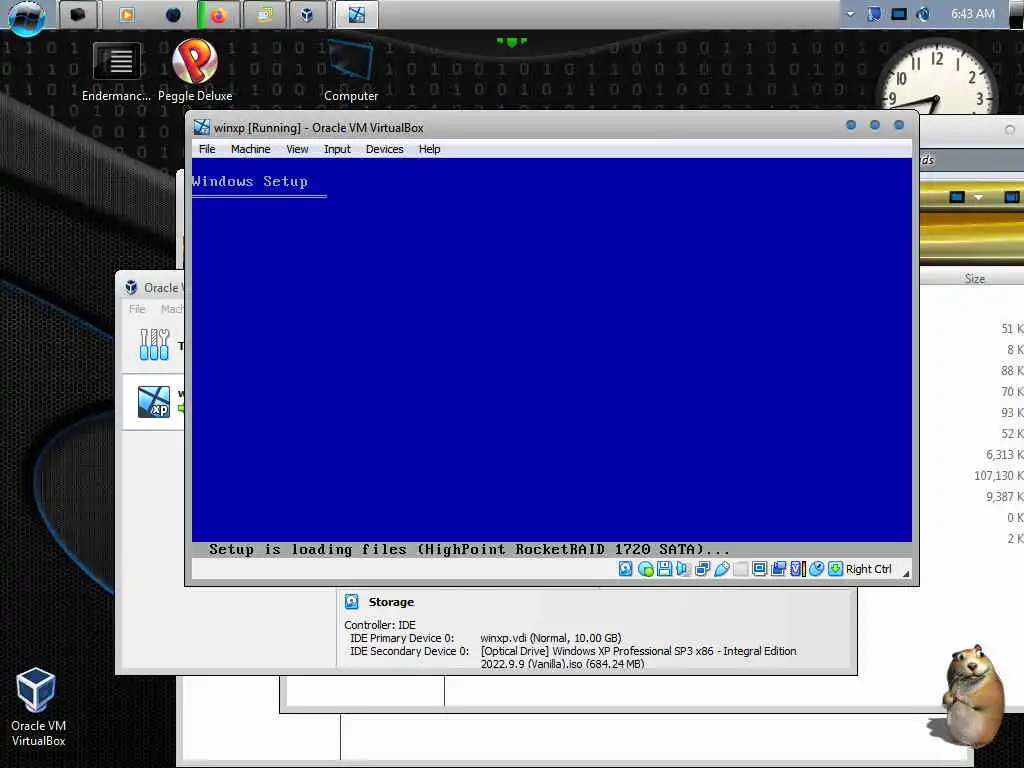Select the winxp machine in VirtualBox Manager
Image resolution: width=1024 pixels, height=768 pixels.
154,402
